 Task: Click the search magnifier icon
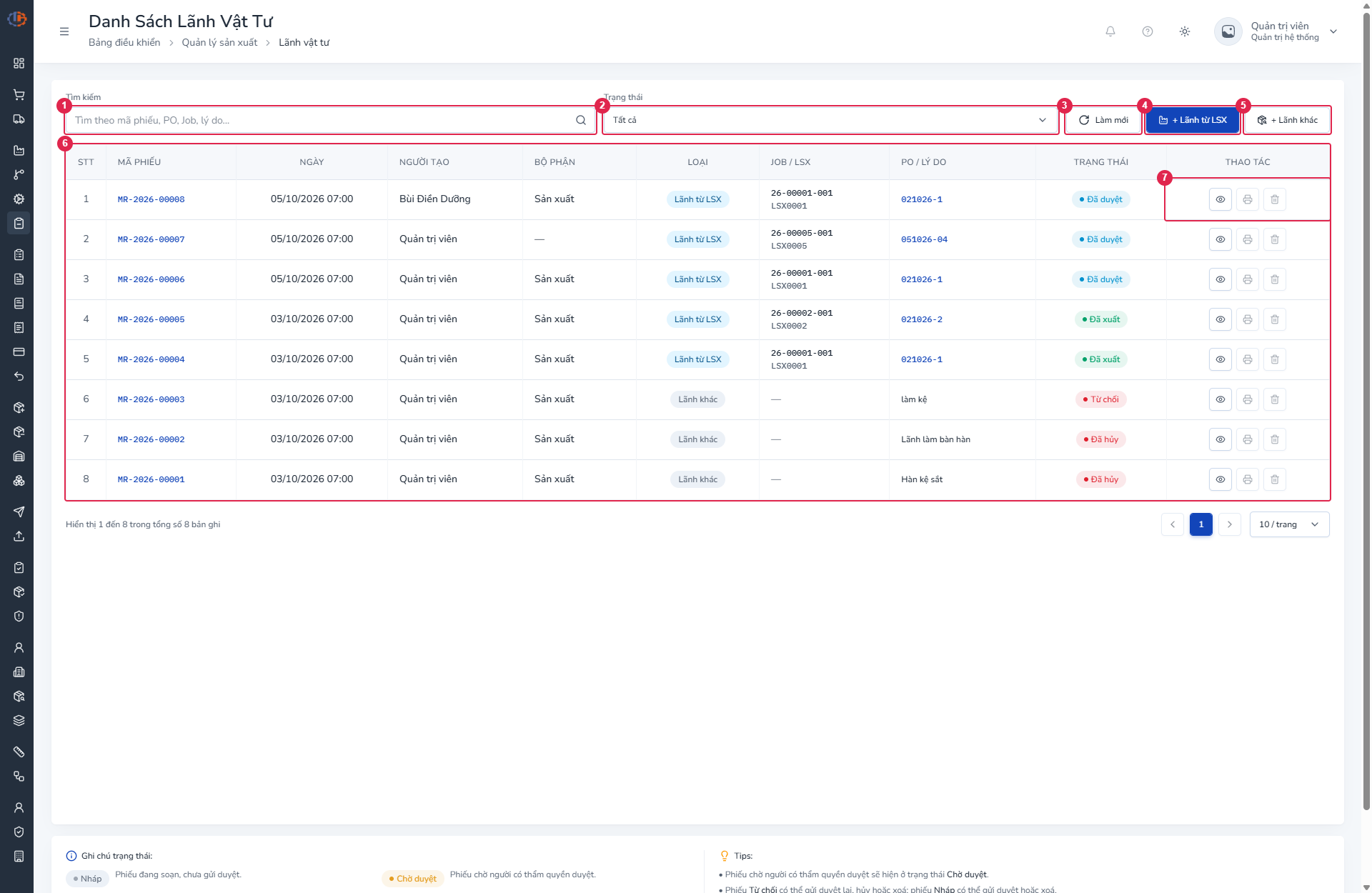[581, 120]
